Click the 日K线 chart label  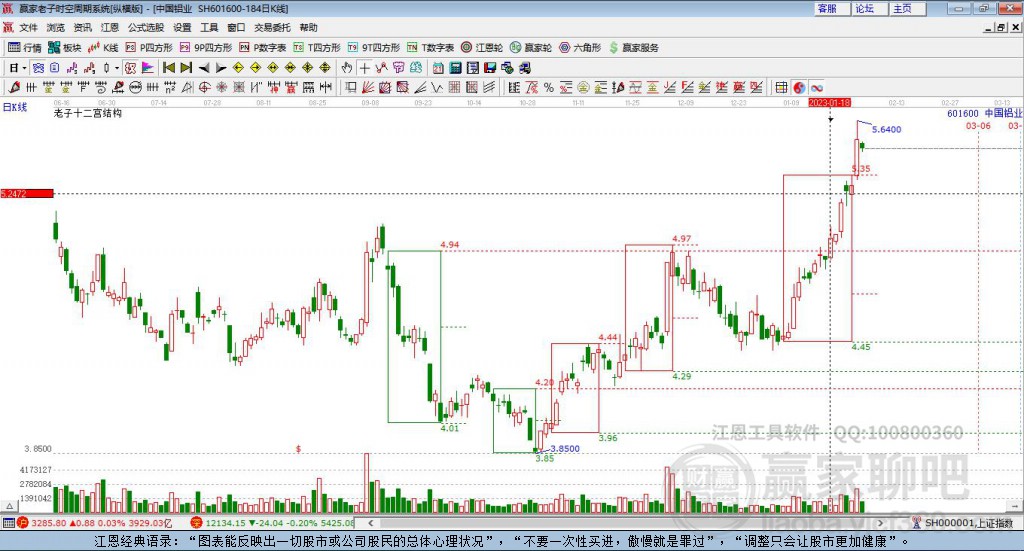(15, 107)
